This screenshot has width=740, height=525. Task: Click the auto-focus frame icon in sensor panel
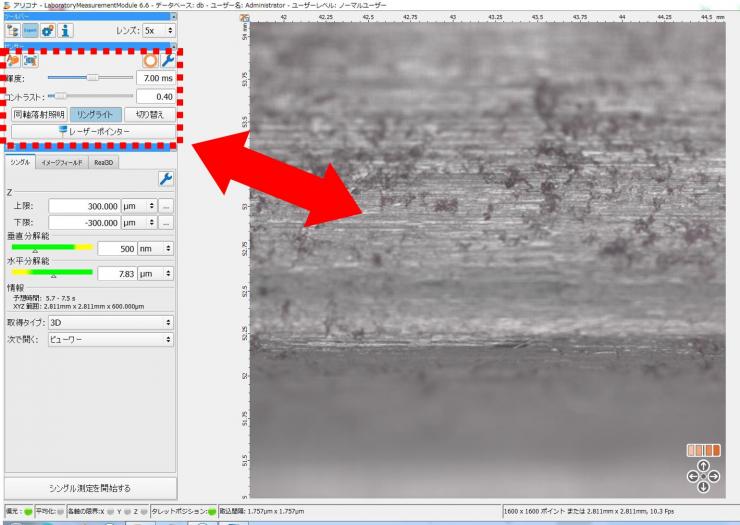pos(31,60)
